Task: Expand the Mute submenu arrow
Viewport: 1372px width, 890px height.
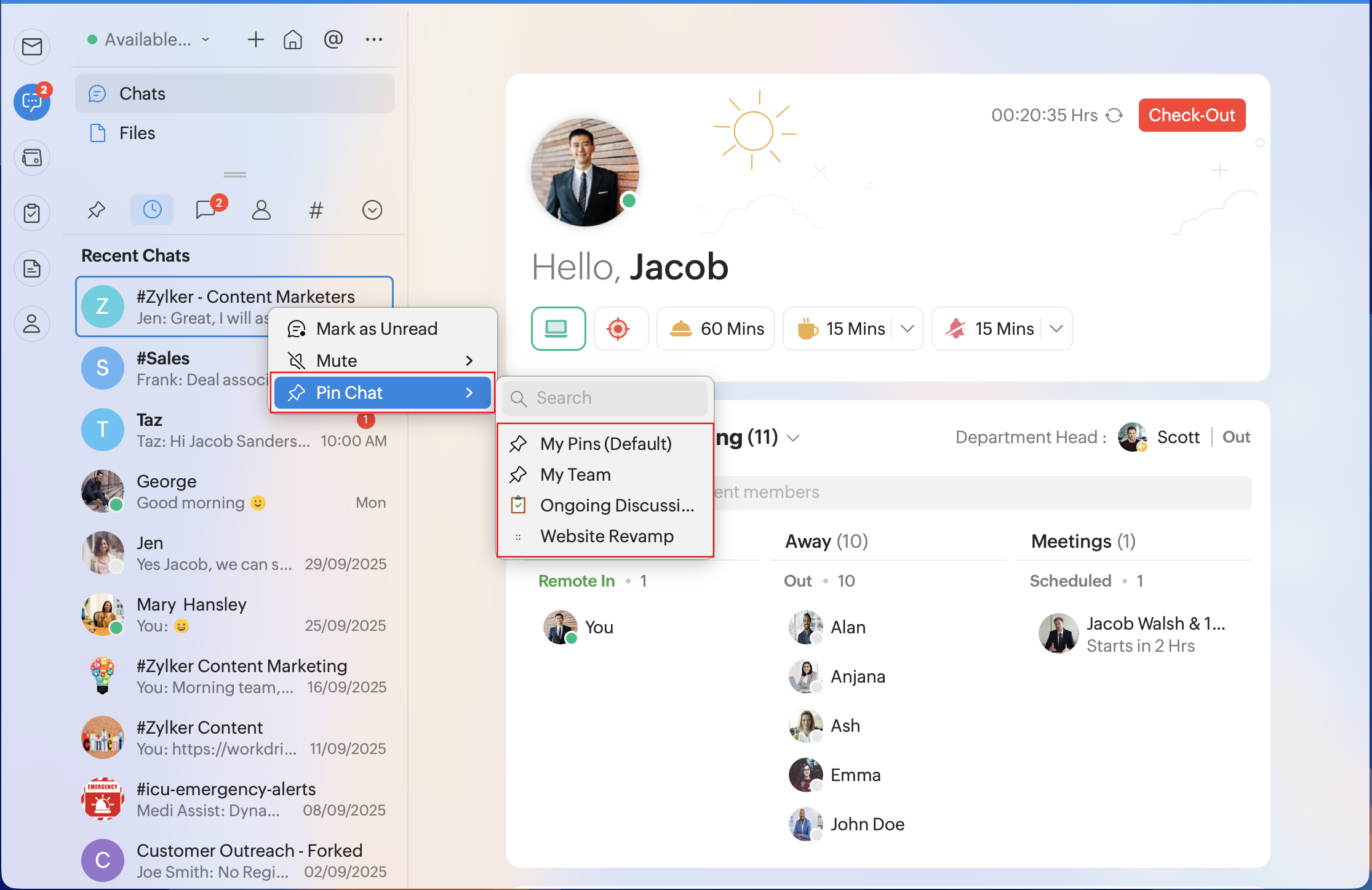Action: pyautogui.click(x=469, y=361)
